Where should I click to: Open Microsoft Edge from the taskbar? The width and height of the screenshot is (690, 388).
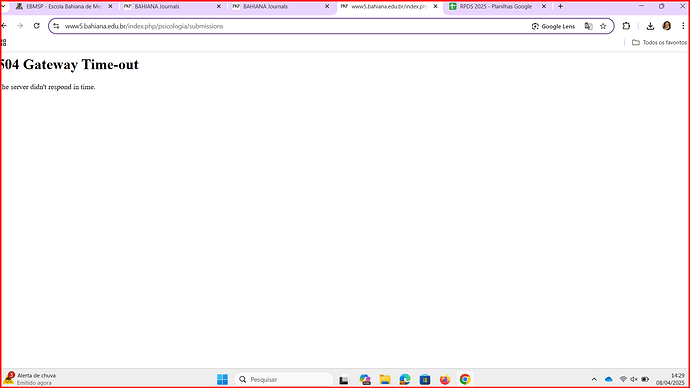tap(405, 380)
